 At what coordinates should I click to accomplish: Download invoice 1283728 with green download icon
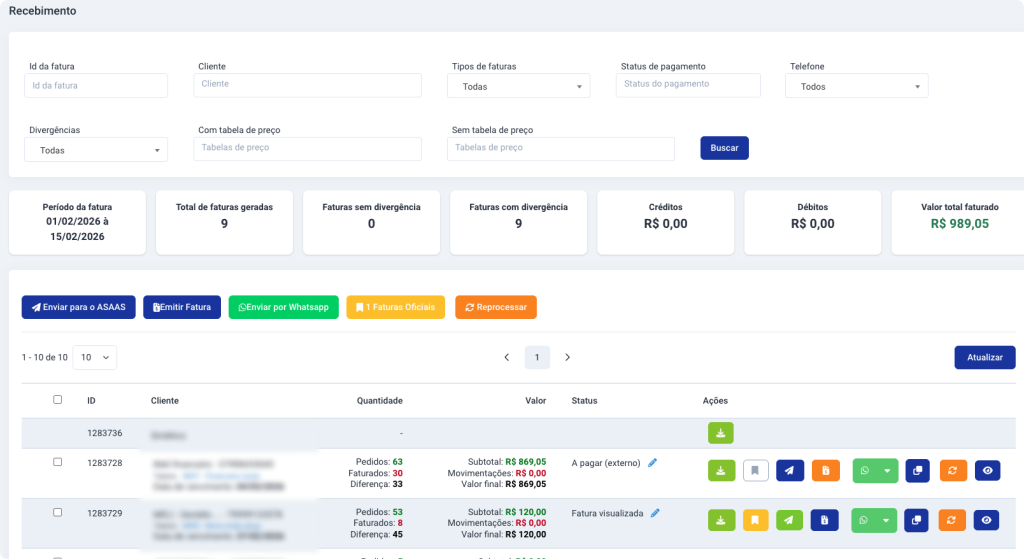coord(720,470)
